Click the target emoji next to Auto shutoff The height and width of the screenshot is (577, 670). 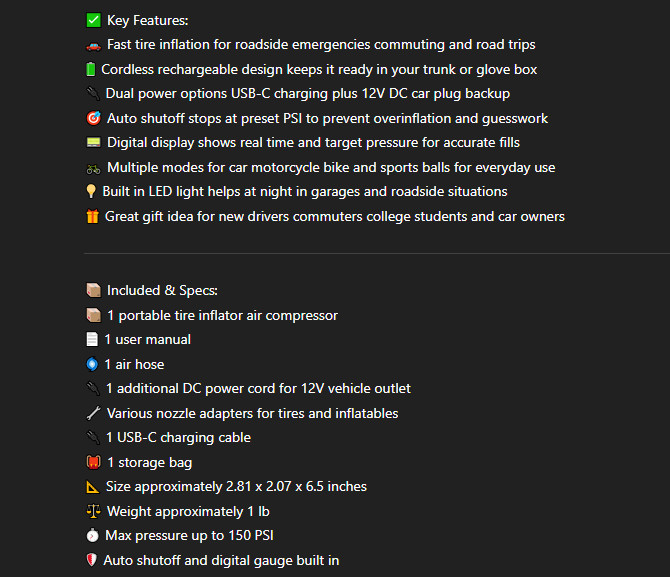tap(94, 118)
